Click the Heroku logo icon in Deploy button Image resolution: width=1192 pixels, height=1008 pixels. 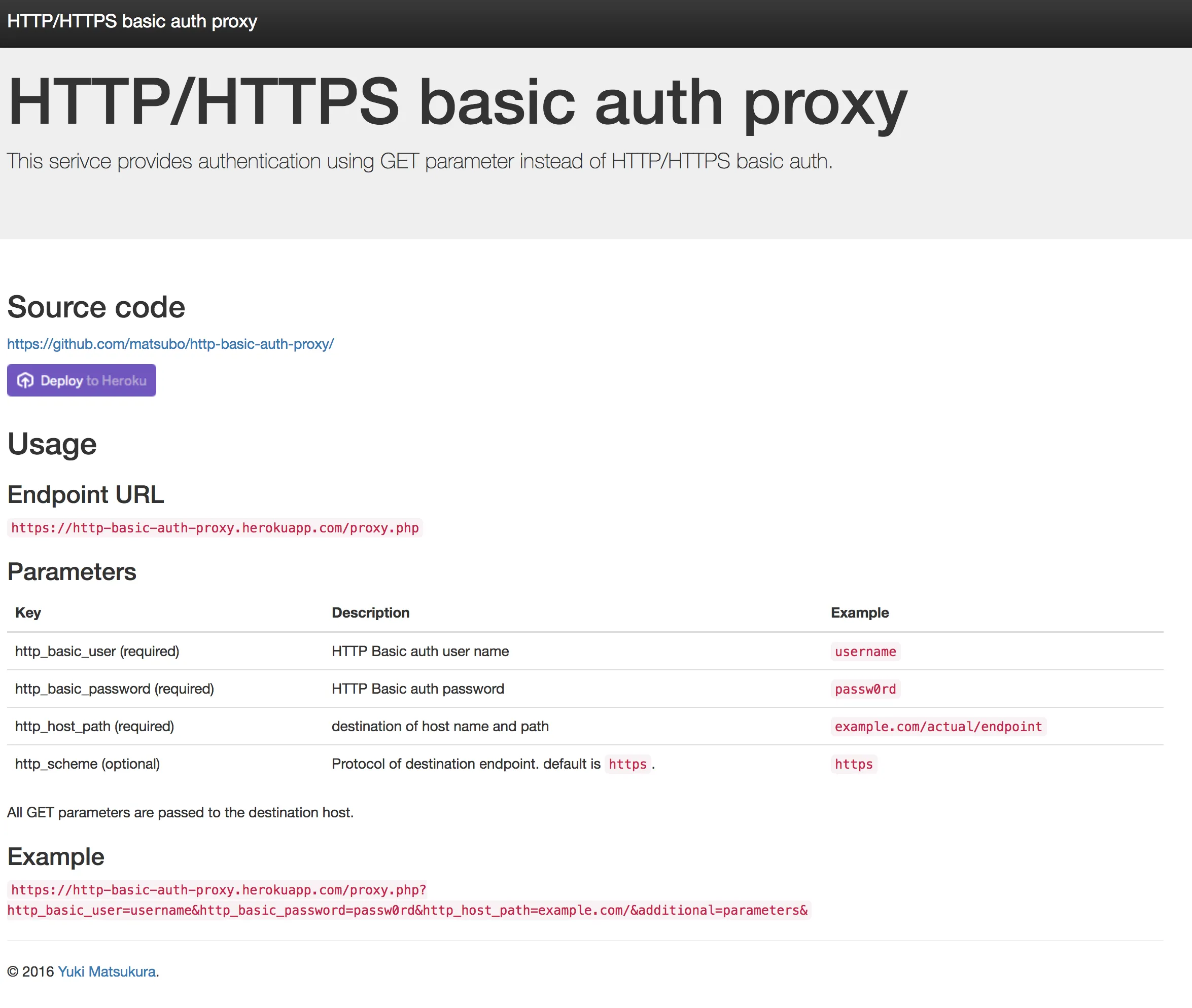click(x=25, y=381)
